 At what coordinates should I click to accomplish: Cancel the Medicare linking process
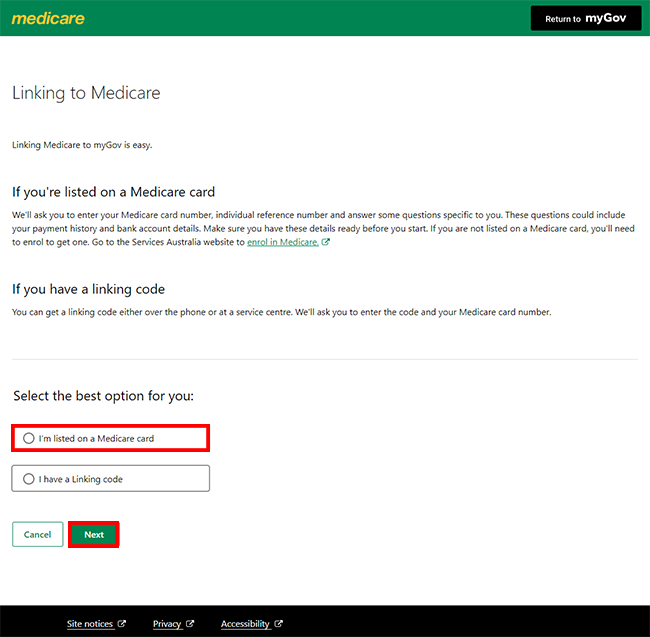tap(37, 534)
